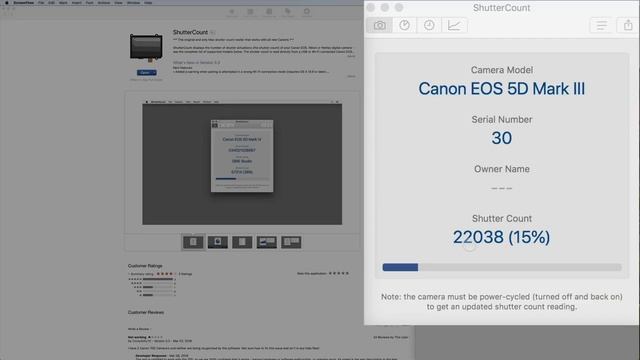
Task: Open the clock history tab in ShutterCount
Action: point(429,25)
